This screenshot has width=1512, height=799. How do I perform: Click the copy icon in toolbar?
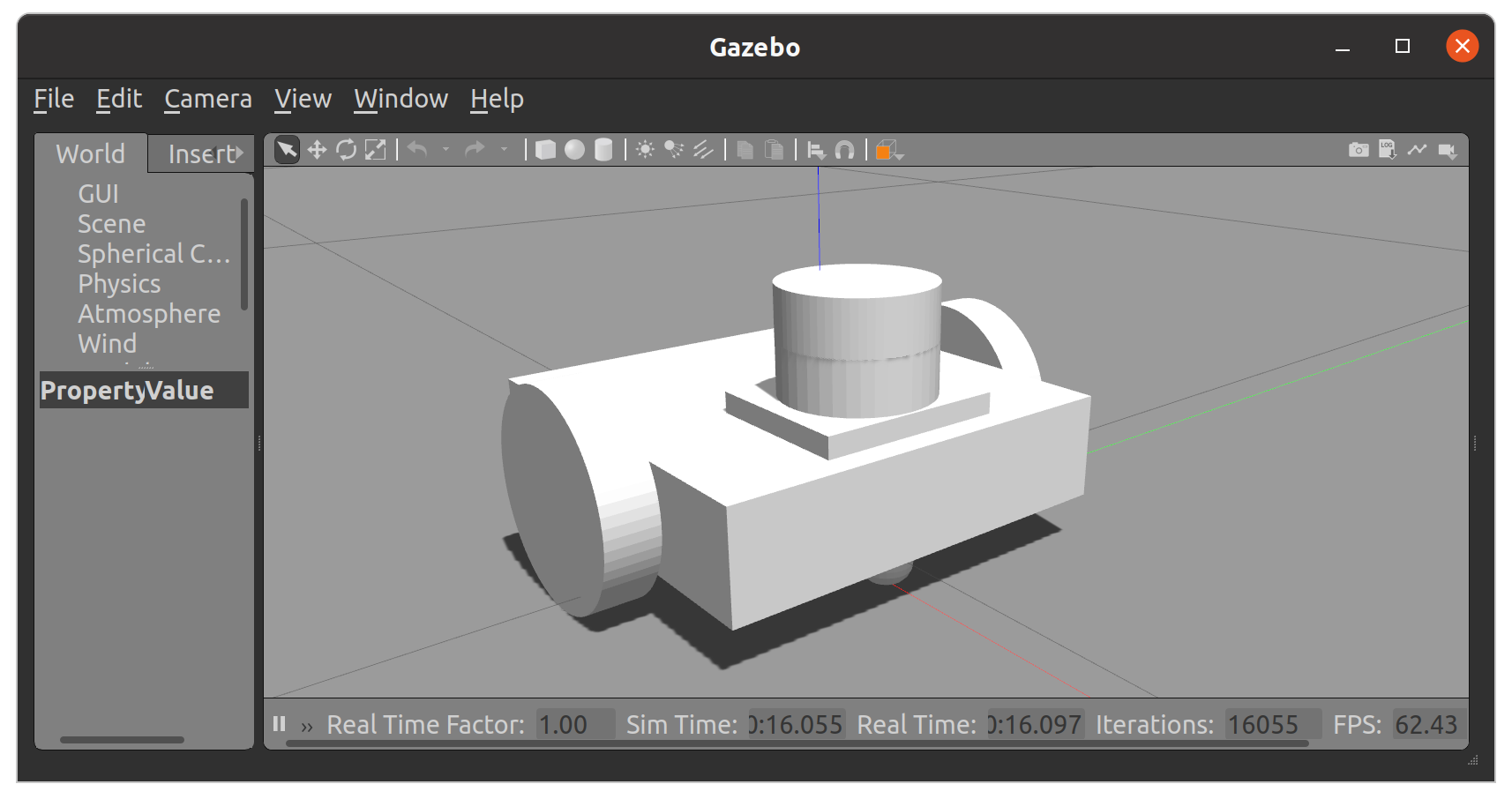point(745,150)
